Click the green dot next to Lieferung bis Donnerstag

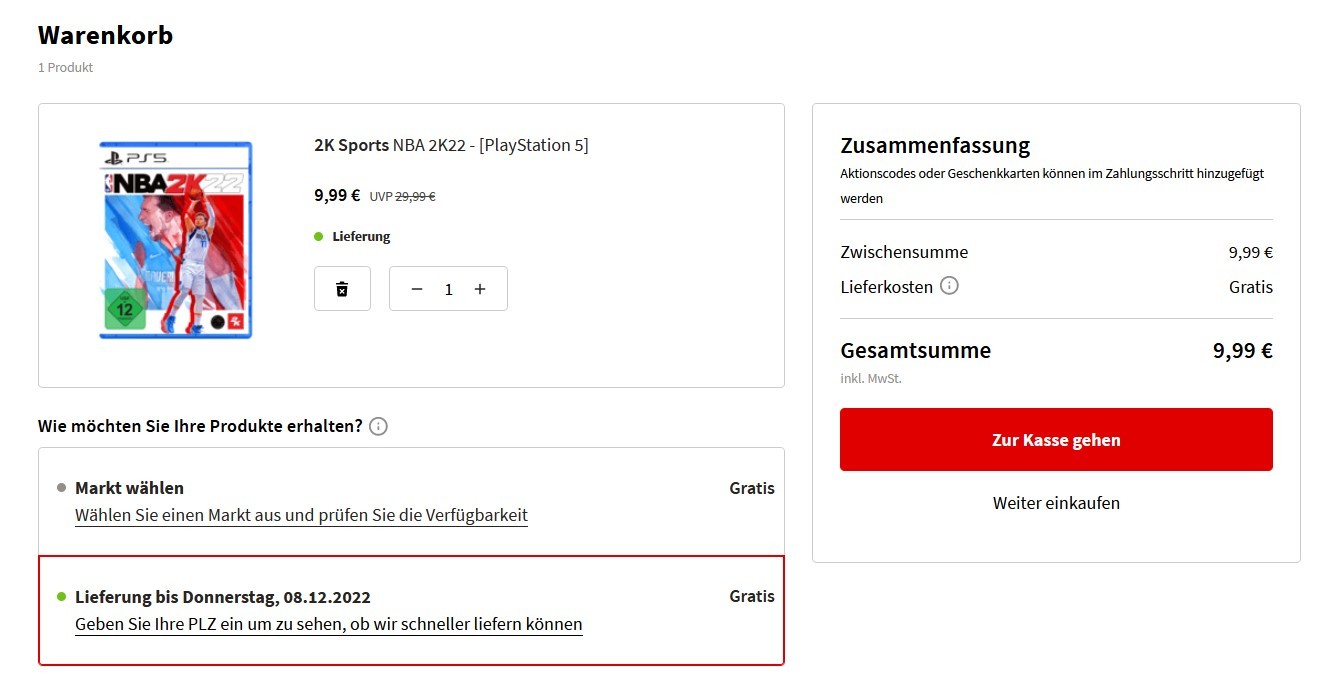[x=62, y=597]
